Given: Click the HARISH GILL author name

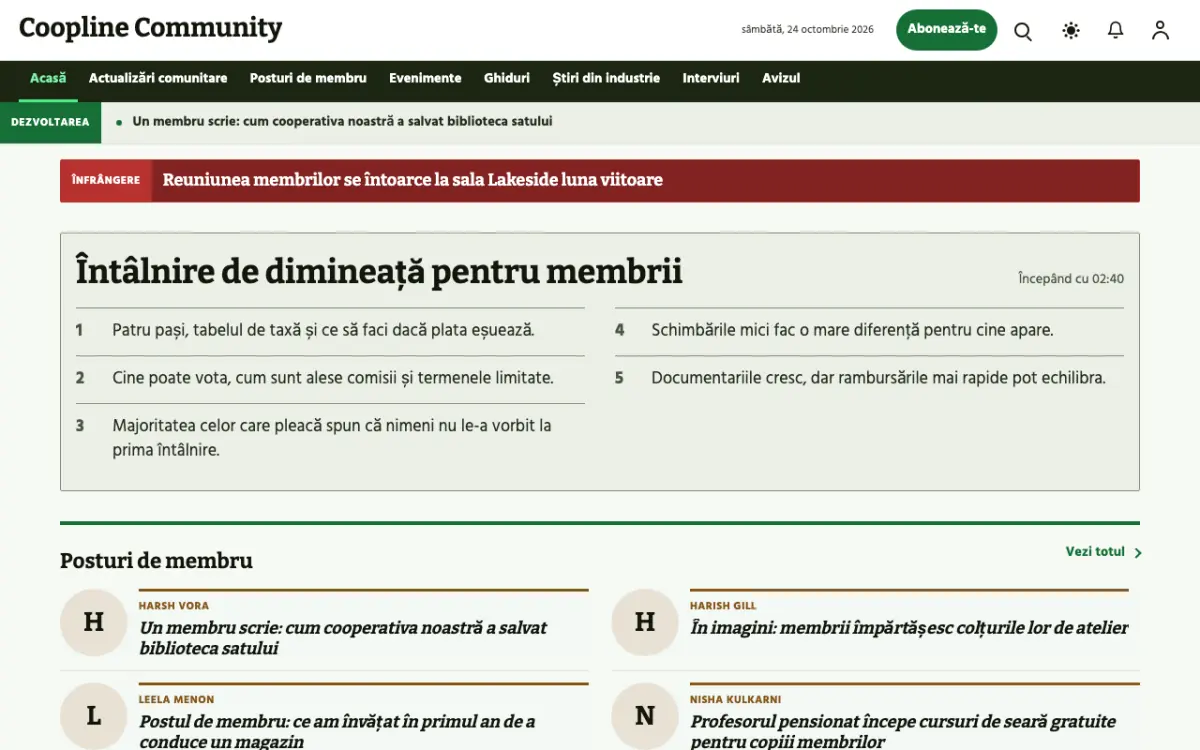Looking at the screenshot, I should (x=723, y=606).
